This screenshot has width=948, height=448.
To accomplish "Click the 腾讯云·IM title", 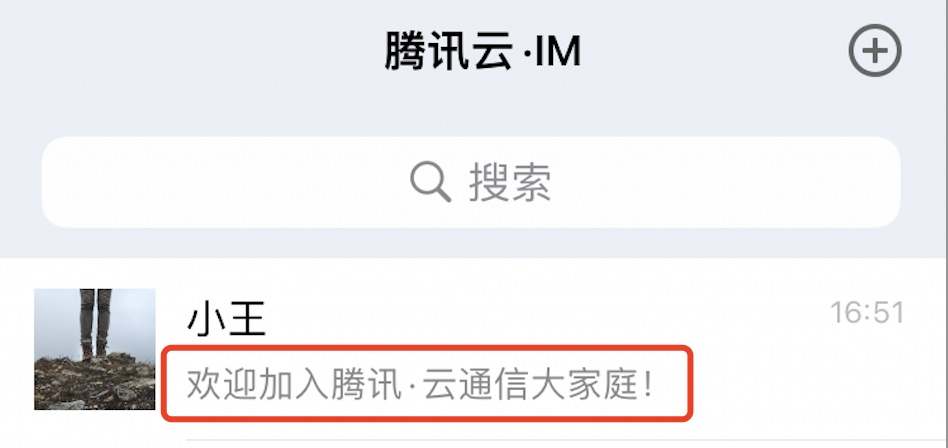I will pyautogui.click(x=482, y=51).
